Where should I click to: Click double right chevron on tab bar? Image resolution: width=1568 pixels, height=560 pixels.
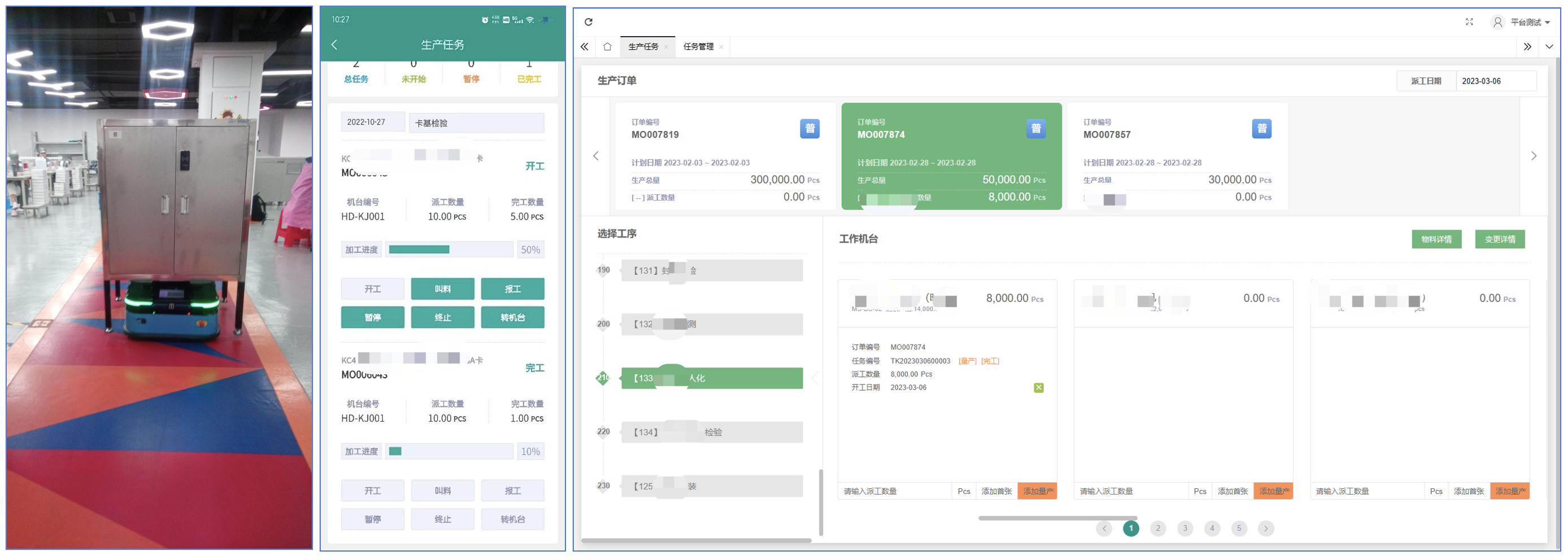1527,46
